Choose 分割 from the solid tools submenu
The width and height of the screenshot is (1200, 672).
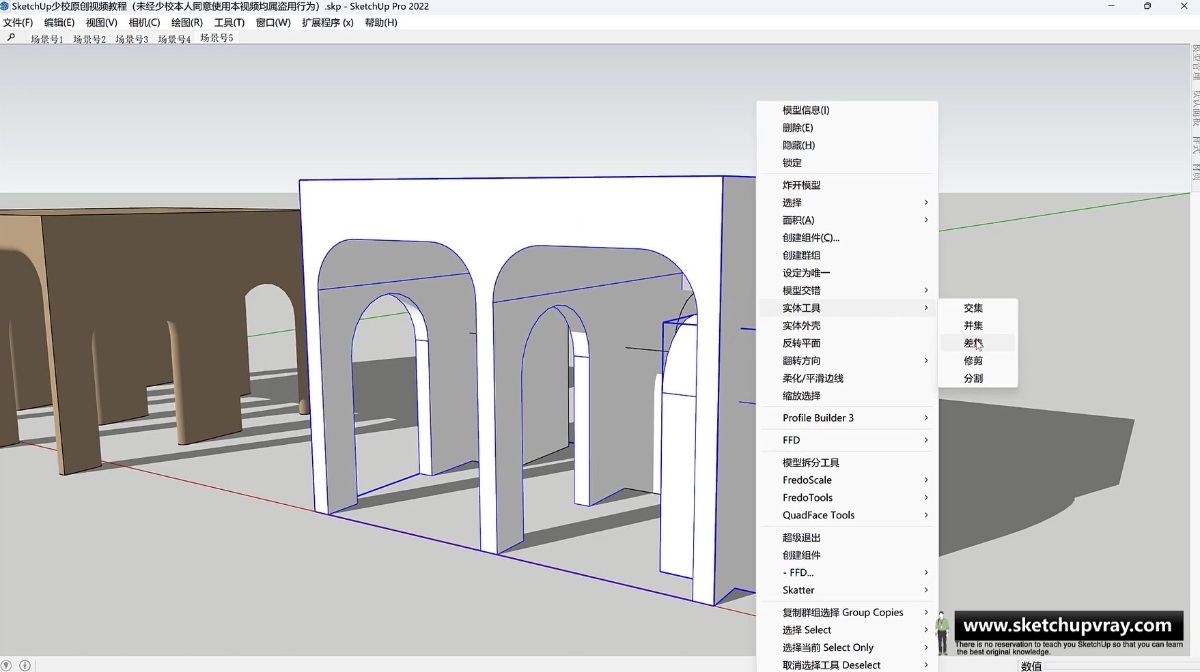[977, 378]
